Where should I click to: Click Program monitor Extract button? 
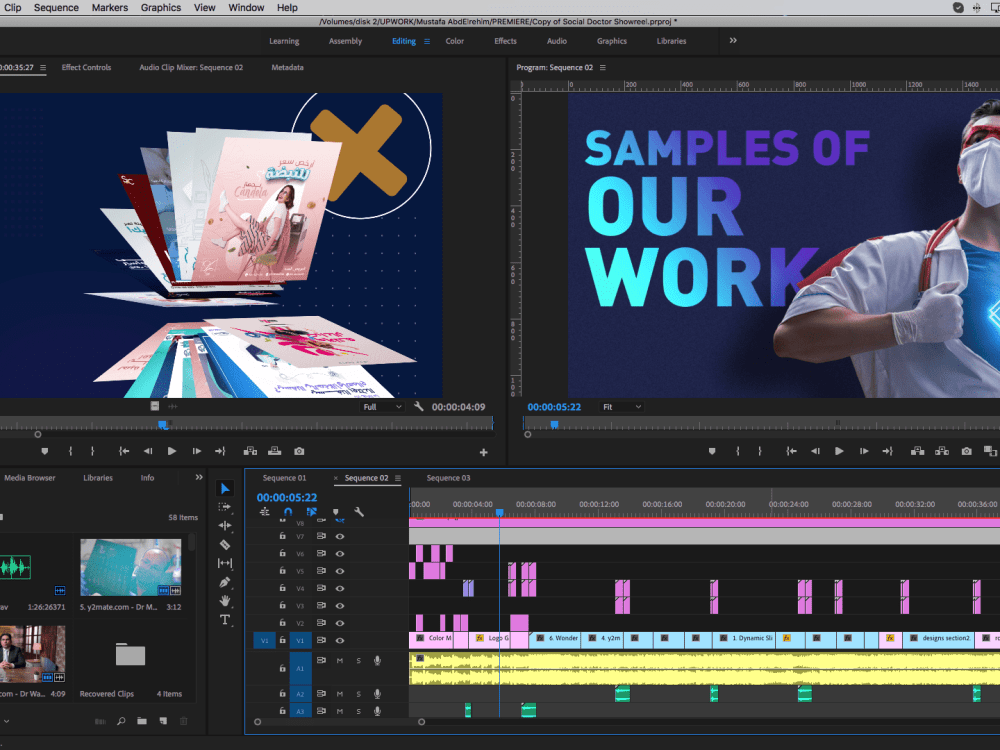tap(941, 451)
